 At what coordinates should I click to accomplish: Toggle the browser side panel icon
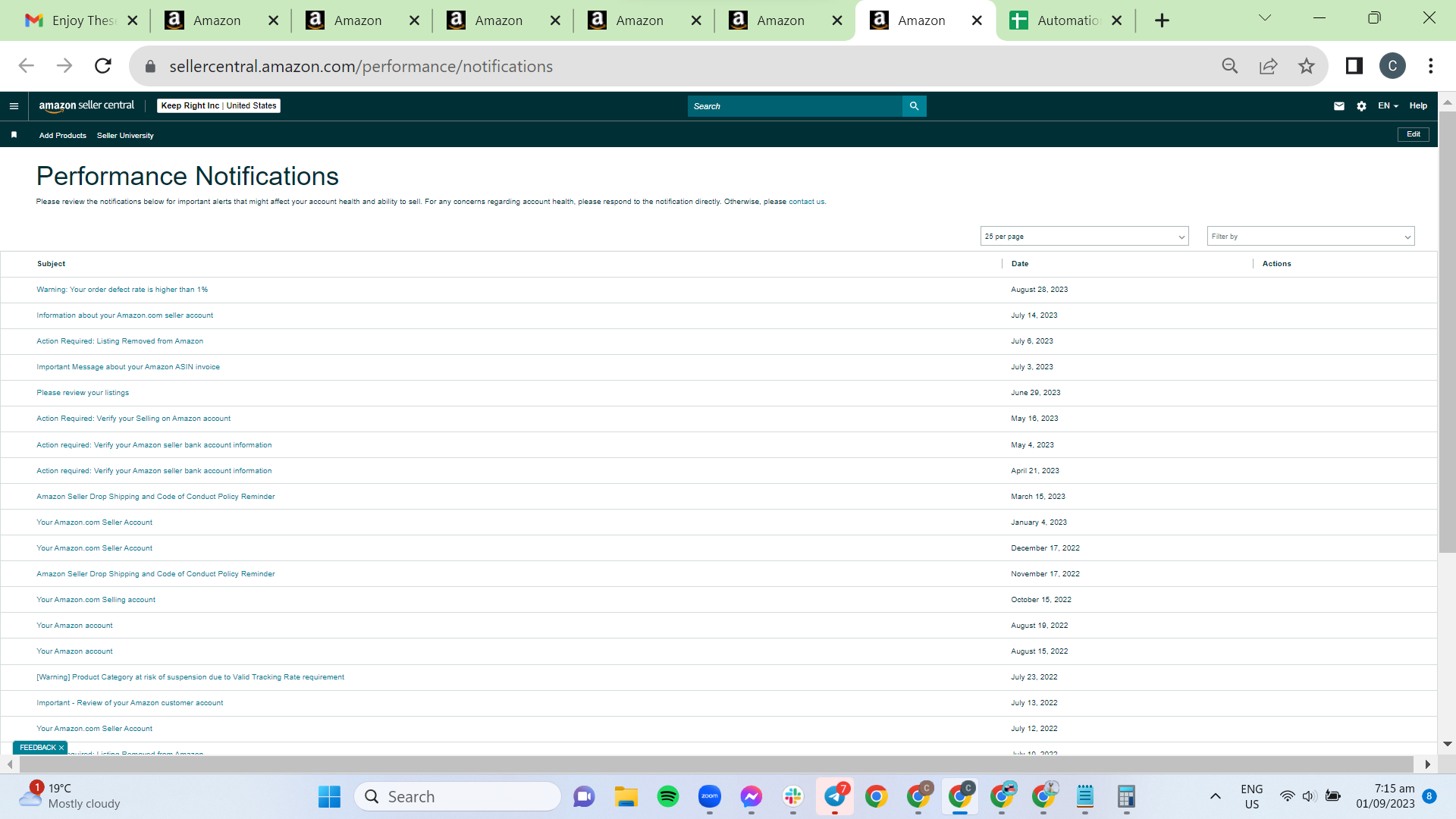(x=1354, y=66)
